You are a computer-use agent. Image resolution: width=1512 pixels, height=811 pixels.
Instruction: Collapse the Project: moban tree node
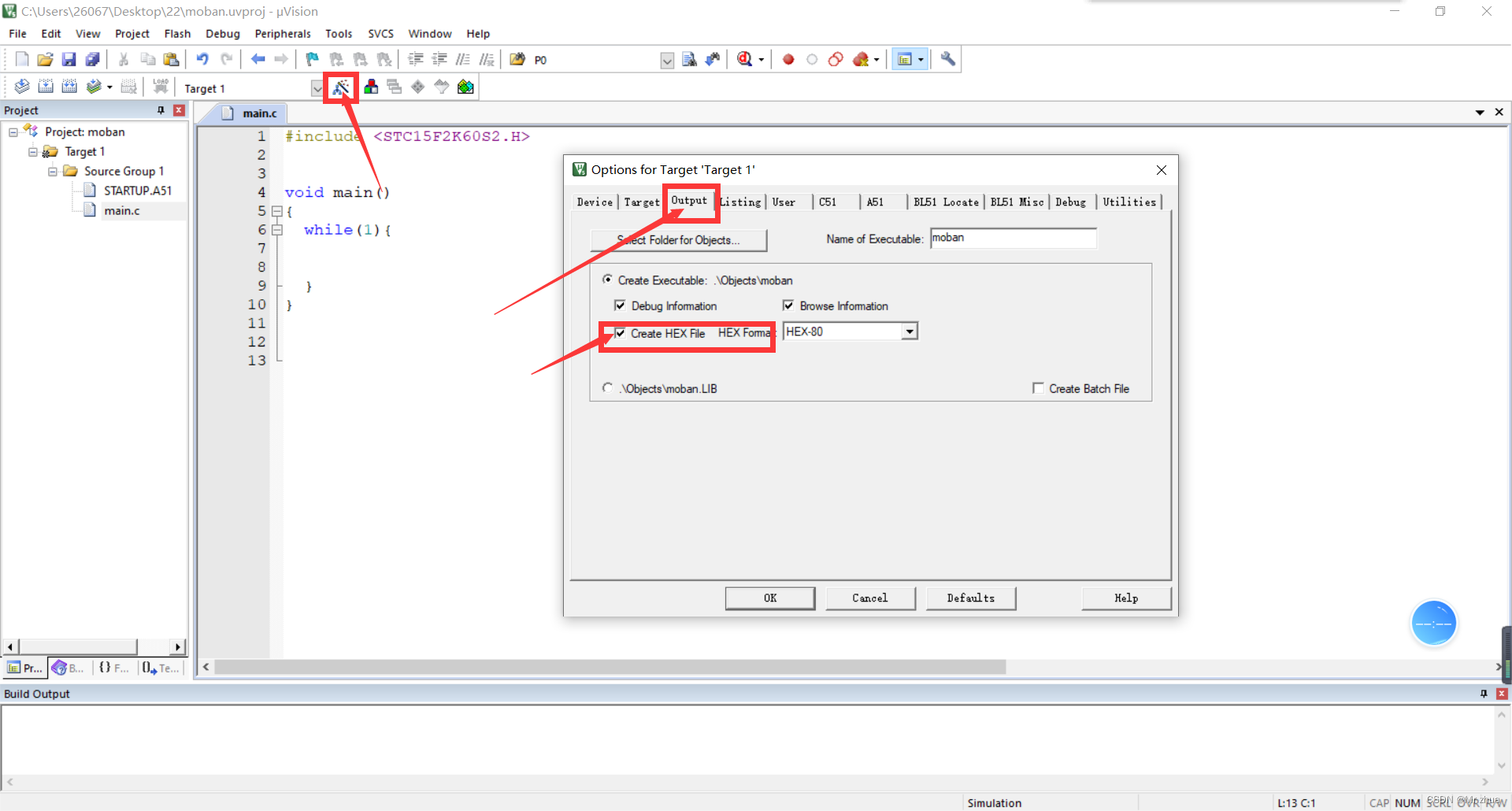coord(13,132)
